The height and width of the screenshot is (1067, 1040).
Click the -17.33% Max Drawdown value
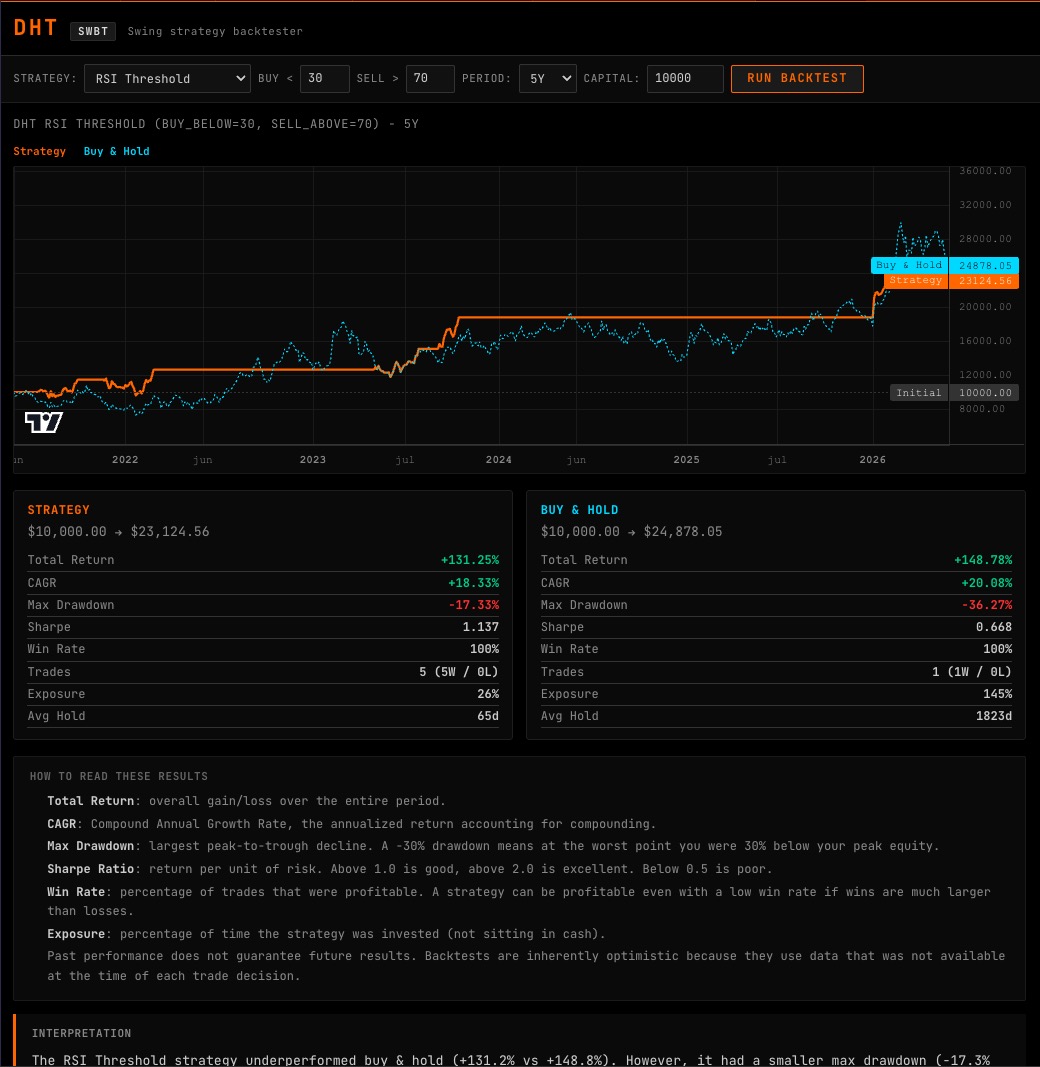(474, 605)
